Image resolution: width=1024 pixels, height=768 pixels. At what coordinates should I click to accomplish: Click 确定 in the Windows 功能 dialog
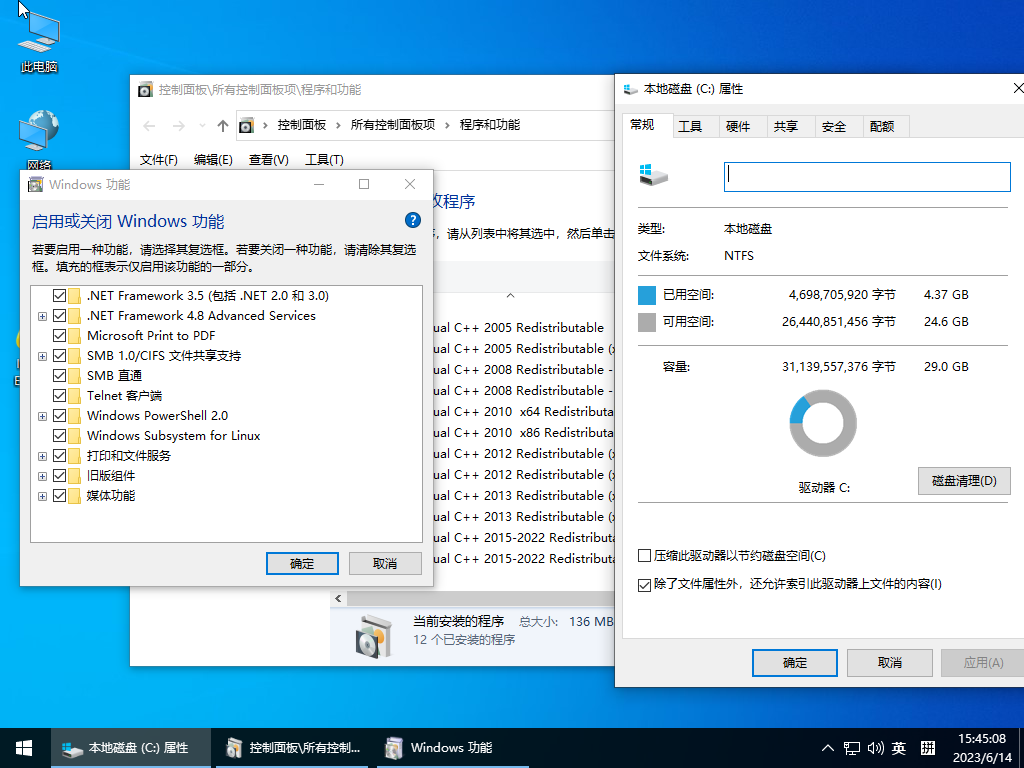point(302,564)
